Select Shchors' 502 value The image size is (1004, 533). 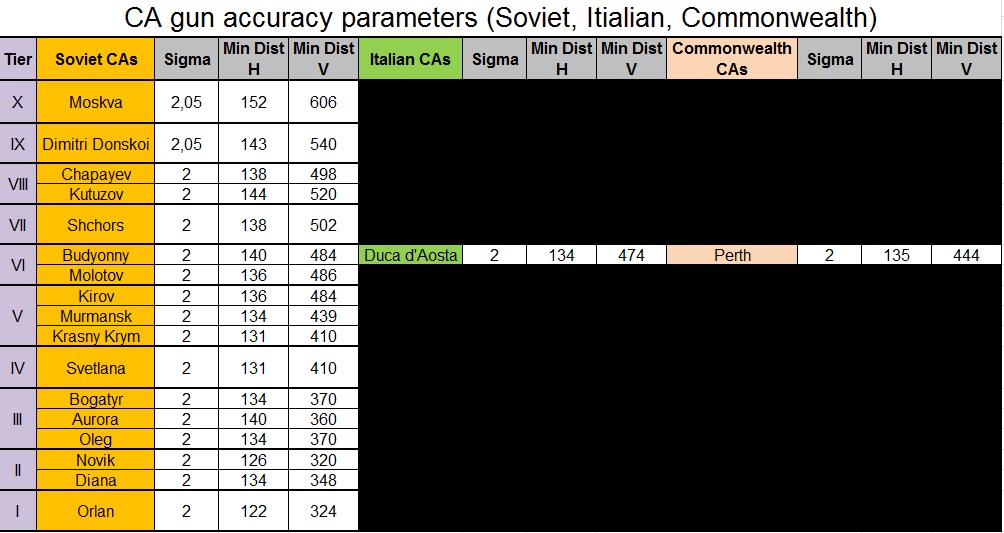[x=323, y=224]
